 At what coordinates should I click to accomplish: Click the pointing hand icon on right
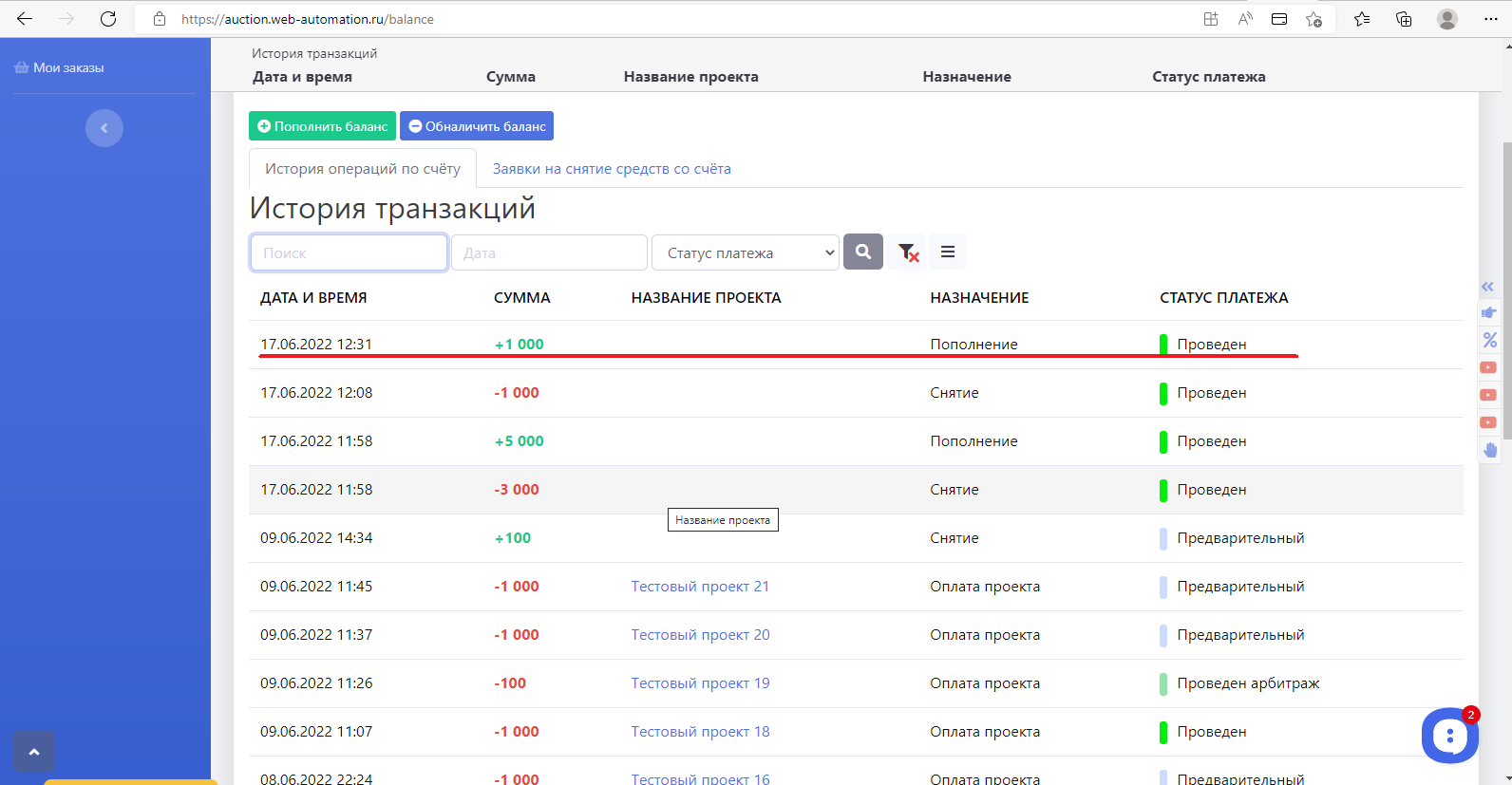1488,312
